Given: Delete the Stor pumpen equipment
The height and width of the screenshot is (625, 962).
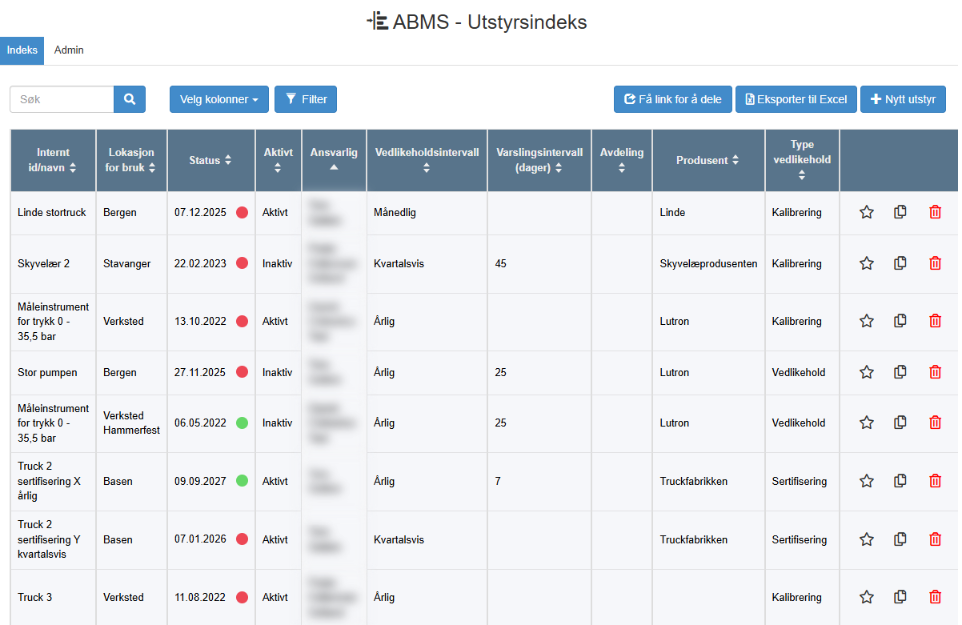Looking at the screenshot, I should (x=935, y=372).
